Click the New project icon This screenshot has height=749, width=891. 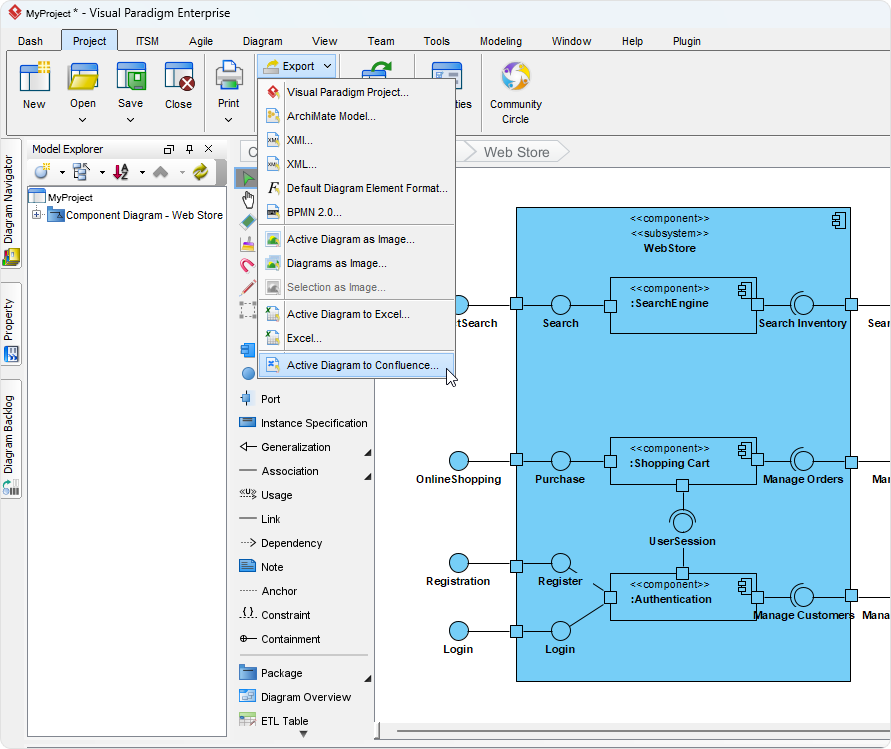(x=34, y=77)
